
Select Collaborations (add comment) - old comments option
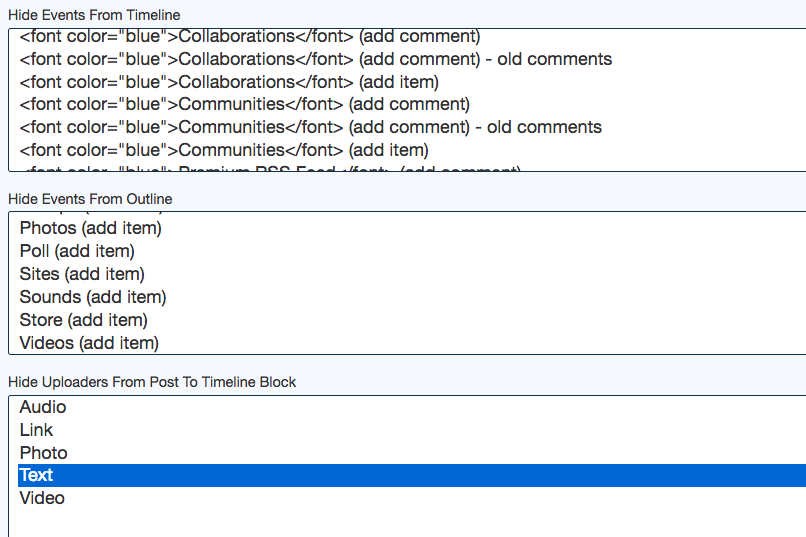click(x=315, y=59)
